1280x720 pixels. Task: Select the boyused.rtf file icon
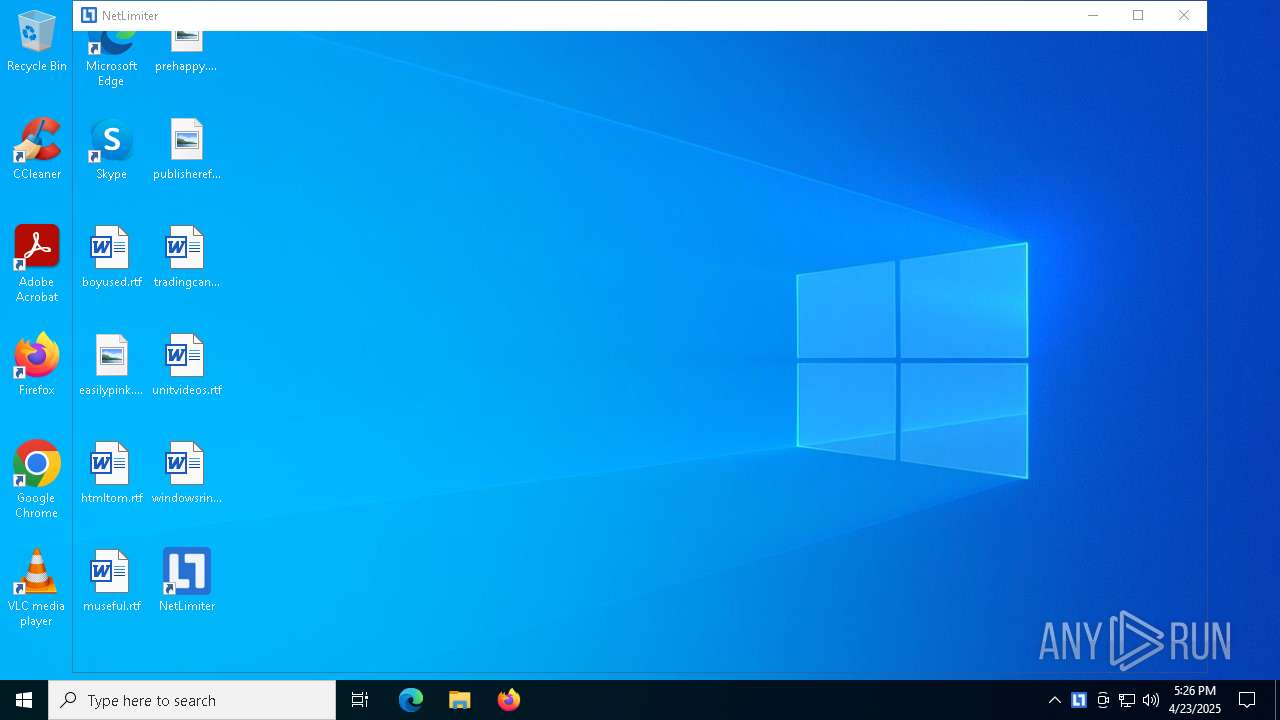[111, 258]
